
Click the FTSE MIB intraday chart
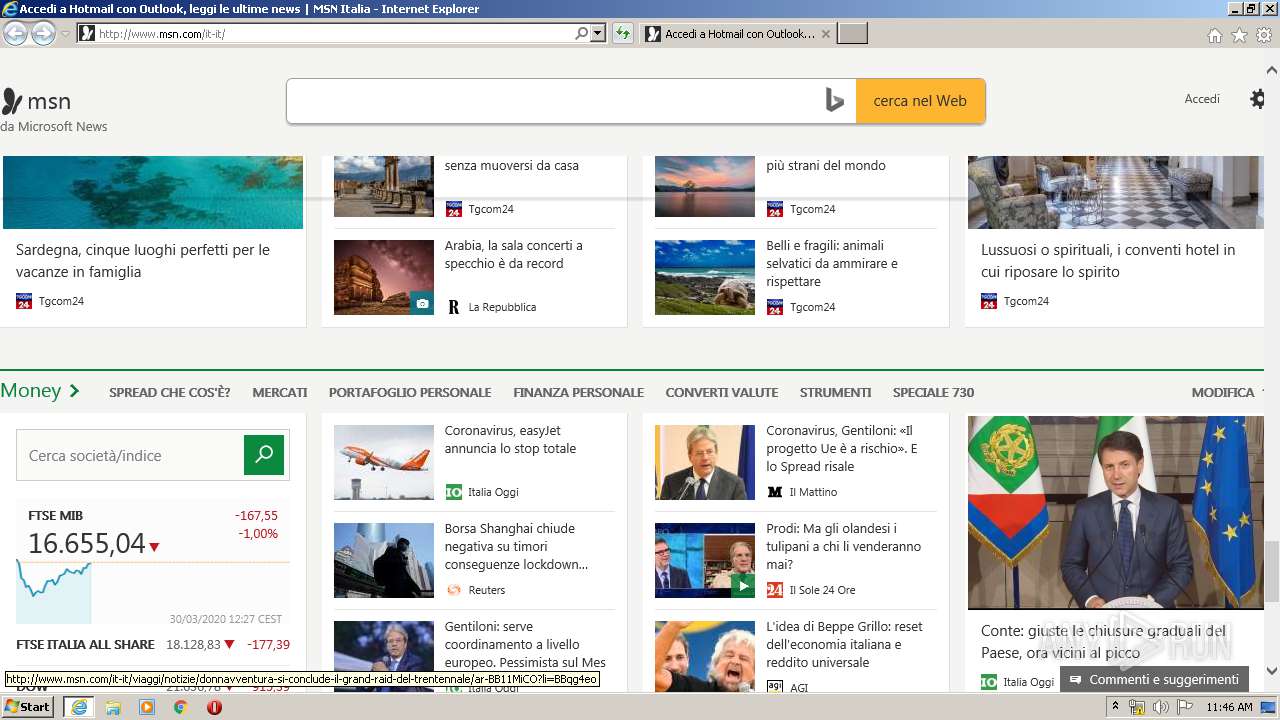[x=153, y=594]
